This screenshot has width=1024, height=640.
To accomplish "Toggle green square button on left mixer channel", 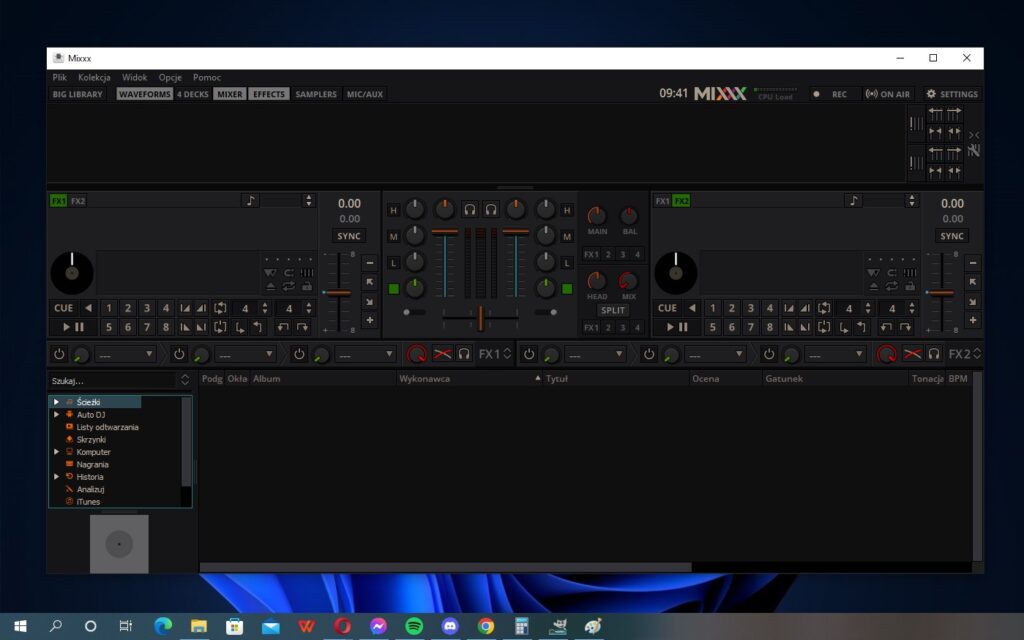I will pos(393,289).
